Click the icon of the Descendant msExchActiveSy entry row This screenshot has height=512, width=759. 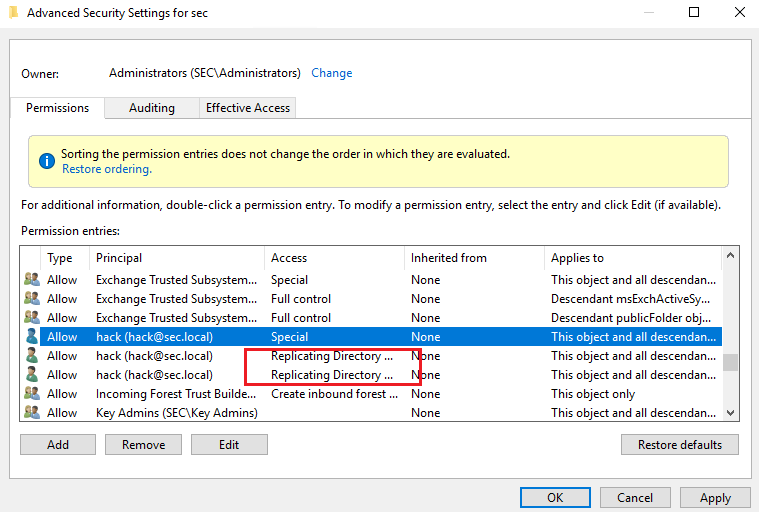click(32, 299)
